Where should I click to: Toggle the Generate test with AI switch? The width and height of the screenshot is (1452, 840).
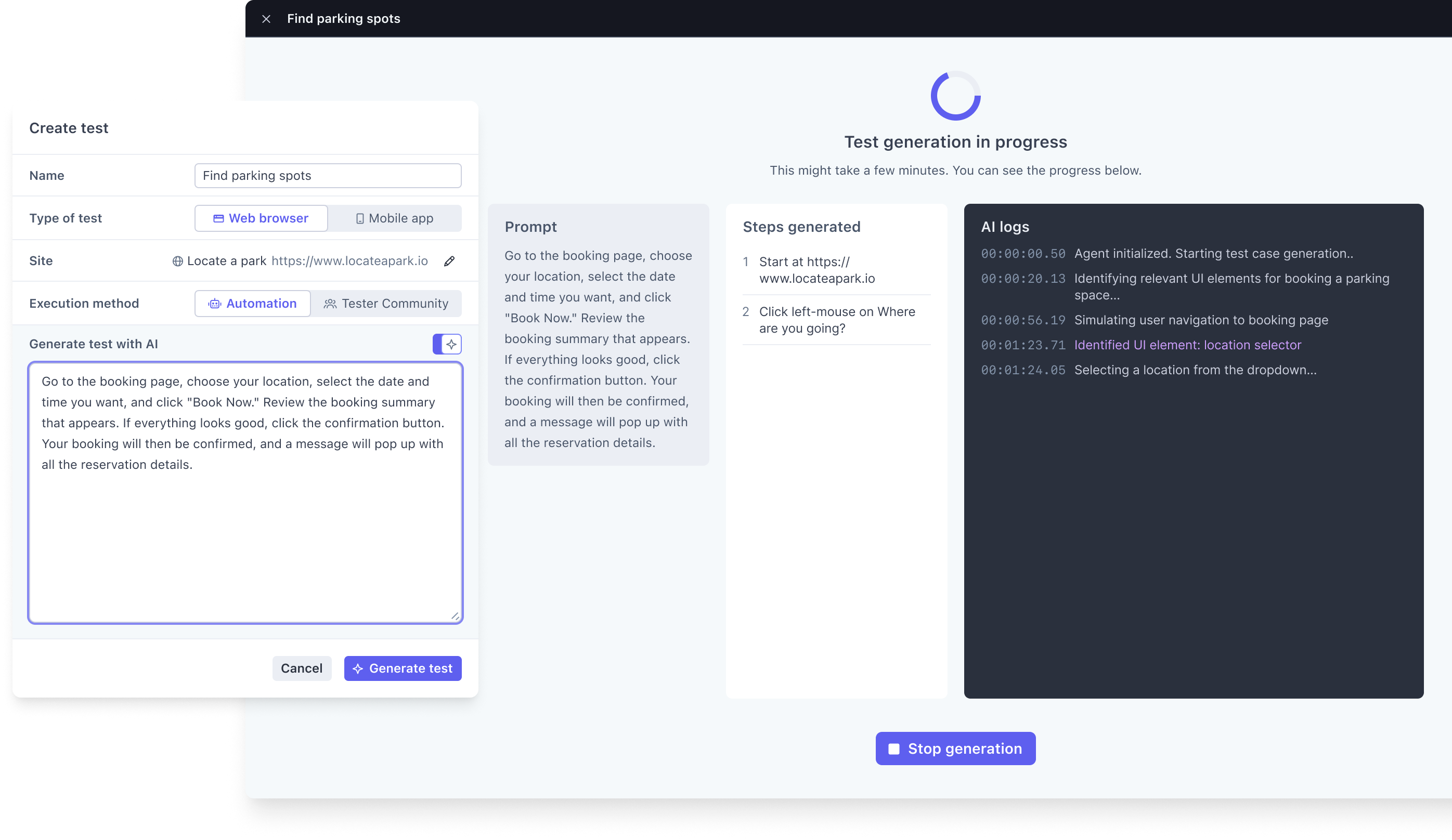pos(447,344)
